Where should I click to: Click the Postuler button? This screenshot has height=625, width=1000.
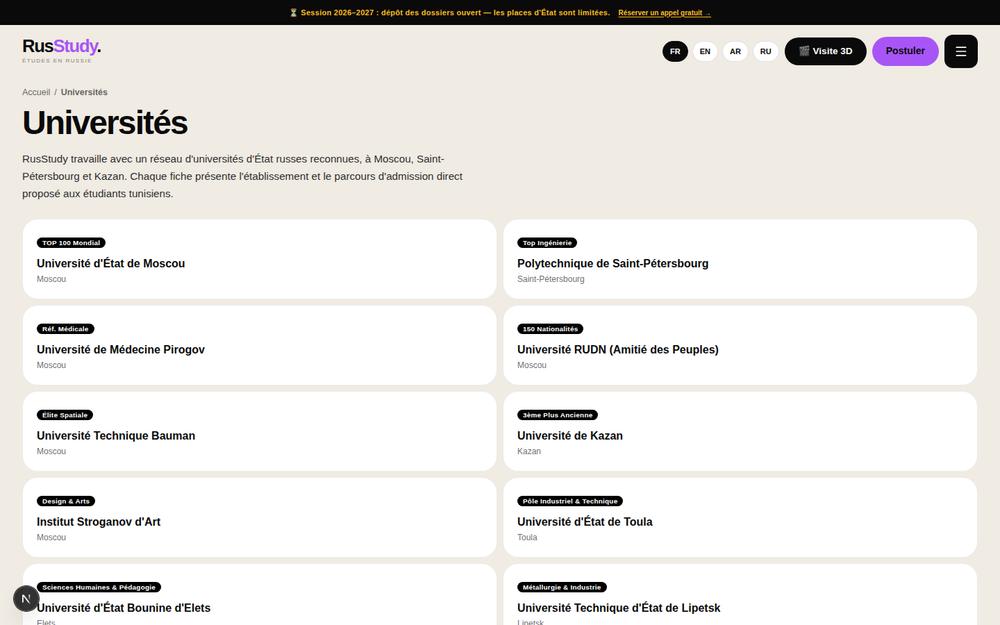(x=905, y=51)
